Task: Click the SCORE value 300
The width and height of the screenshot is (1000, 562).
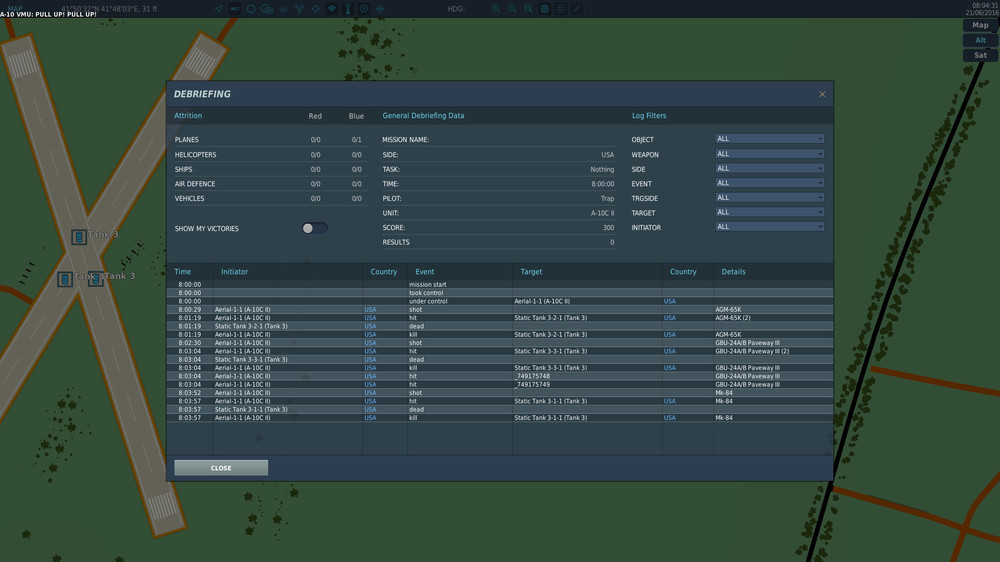Action: click(x=608, y=228)
